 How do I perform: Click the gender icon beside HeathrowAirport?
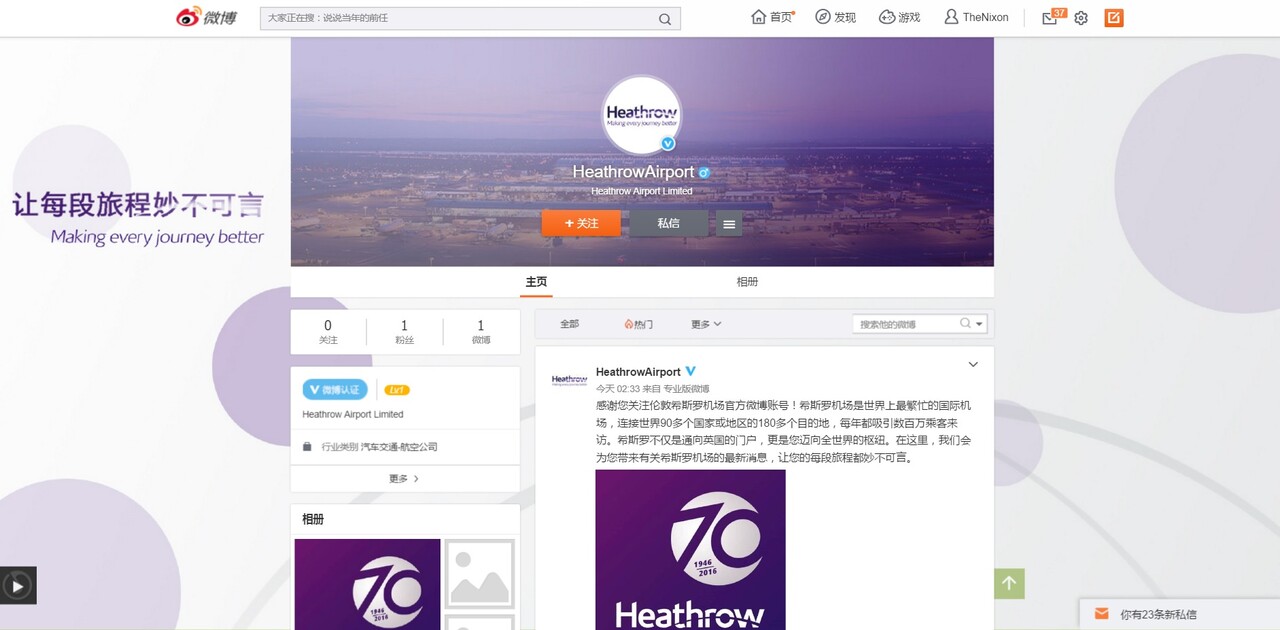[x=704, y=173]
